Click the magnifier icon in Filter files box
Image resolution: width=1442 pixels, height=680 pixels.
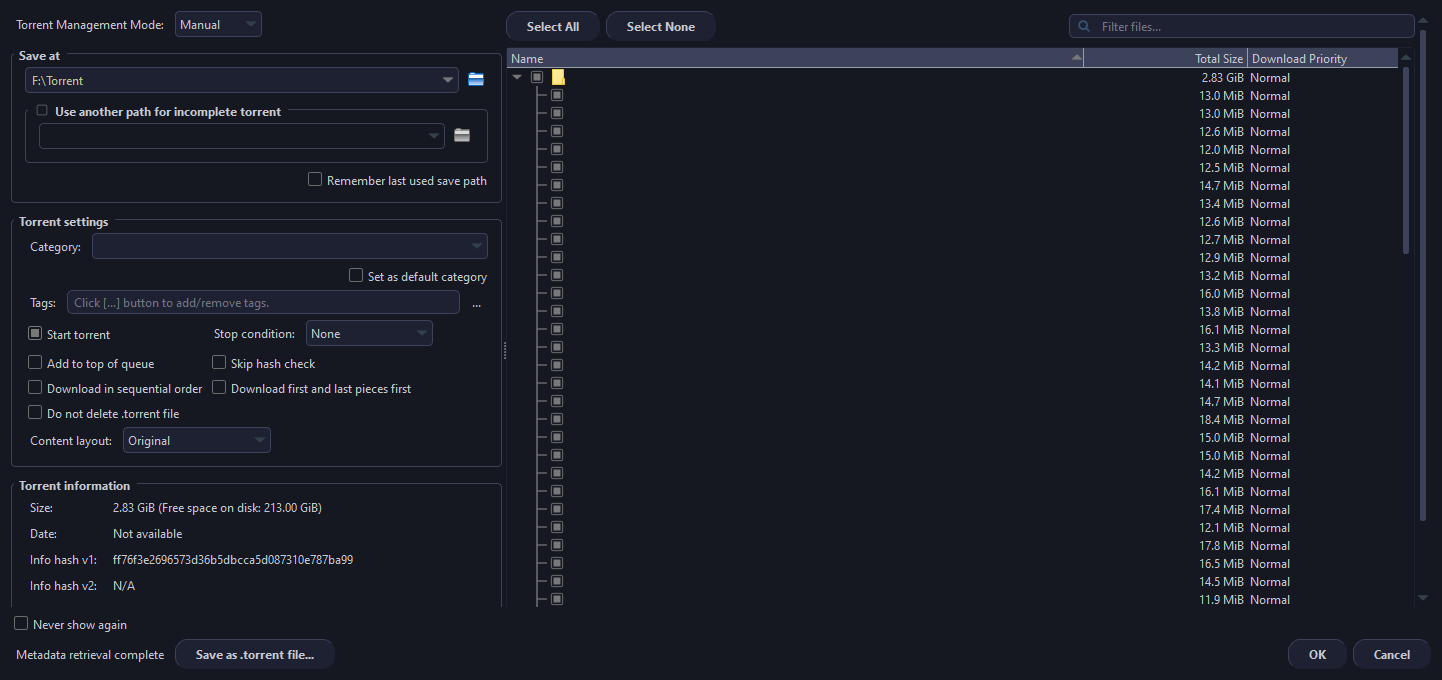point(1084,27)
